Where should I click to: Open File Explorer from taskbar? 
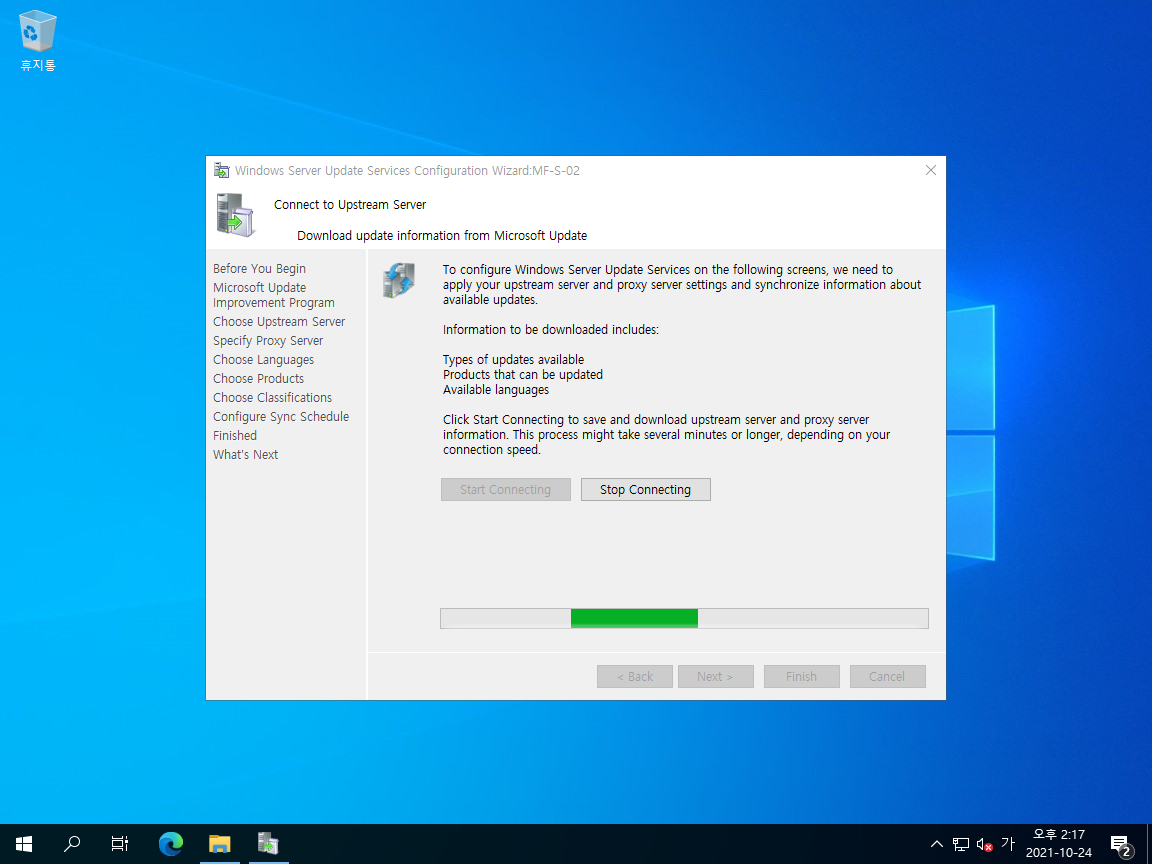(220, 843)
